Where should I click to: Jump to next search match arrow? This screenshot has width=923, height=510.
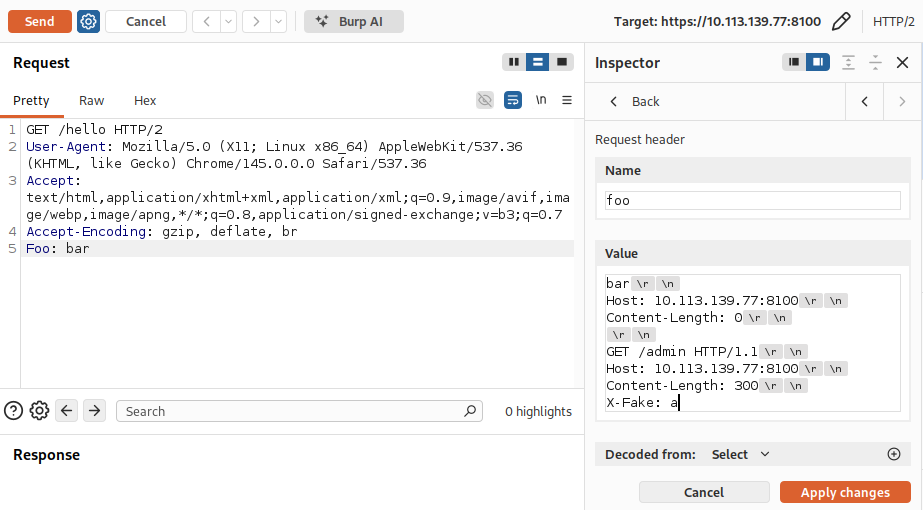[x=94, y=410]
